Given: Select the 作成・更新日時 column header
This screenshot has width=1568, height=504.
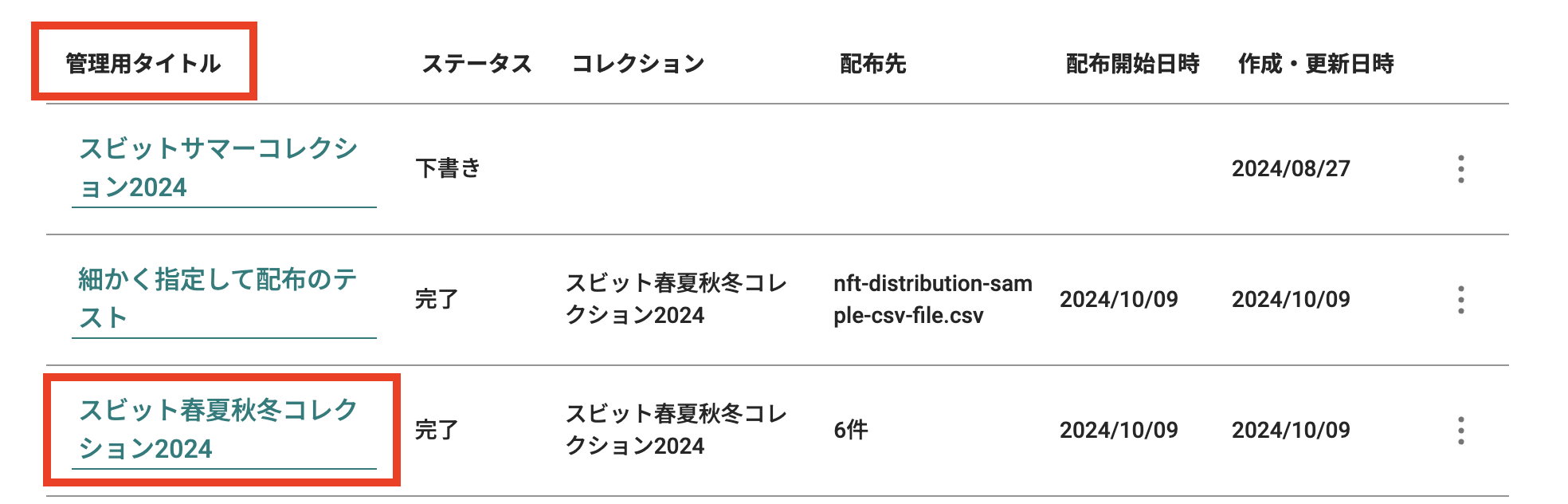Looking at the screenshot, I should pos(1315,63).
